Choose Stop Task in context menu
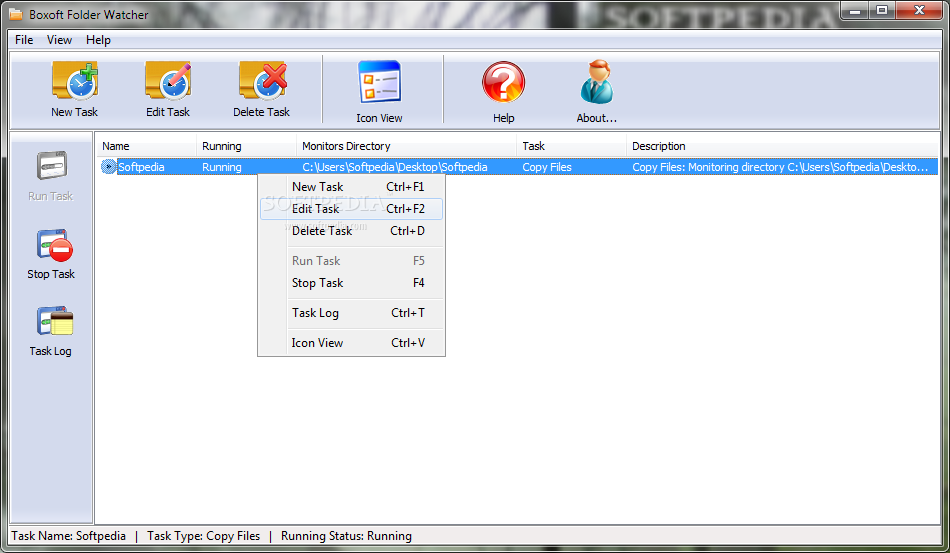950x553 pixels. click(x=351, y=283)
